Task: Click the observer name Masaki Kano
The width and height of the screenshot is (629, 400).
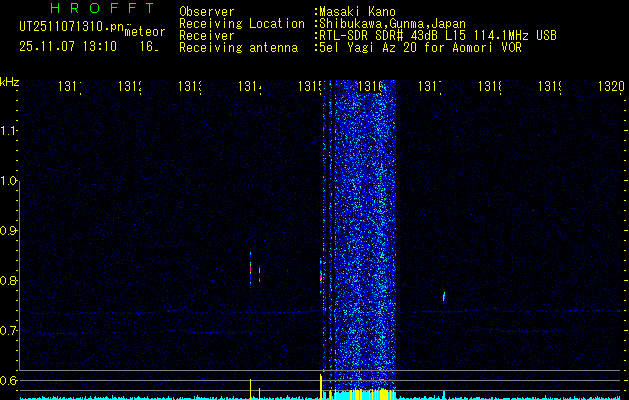Action: [x=357, y=12]
